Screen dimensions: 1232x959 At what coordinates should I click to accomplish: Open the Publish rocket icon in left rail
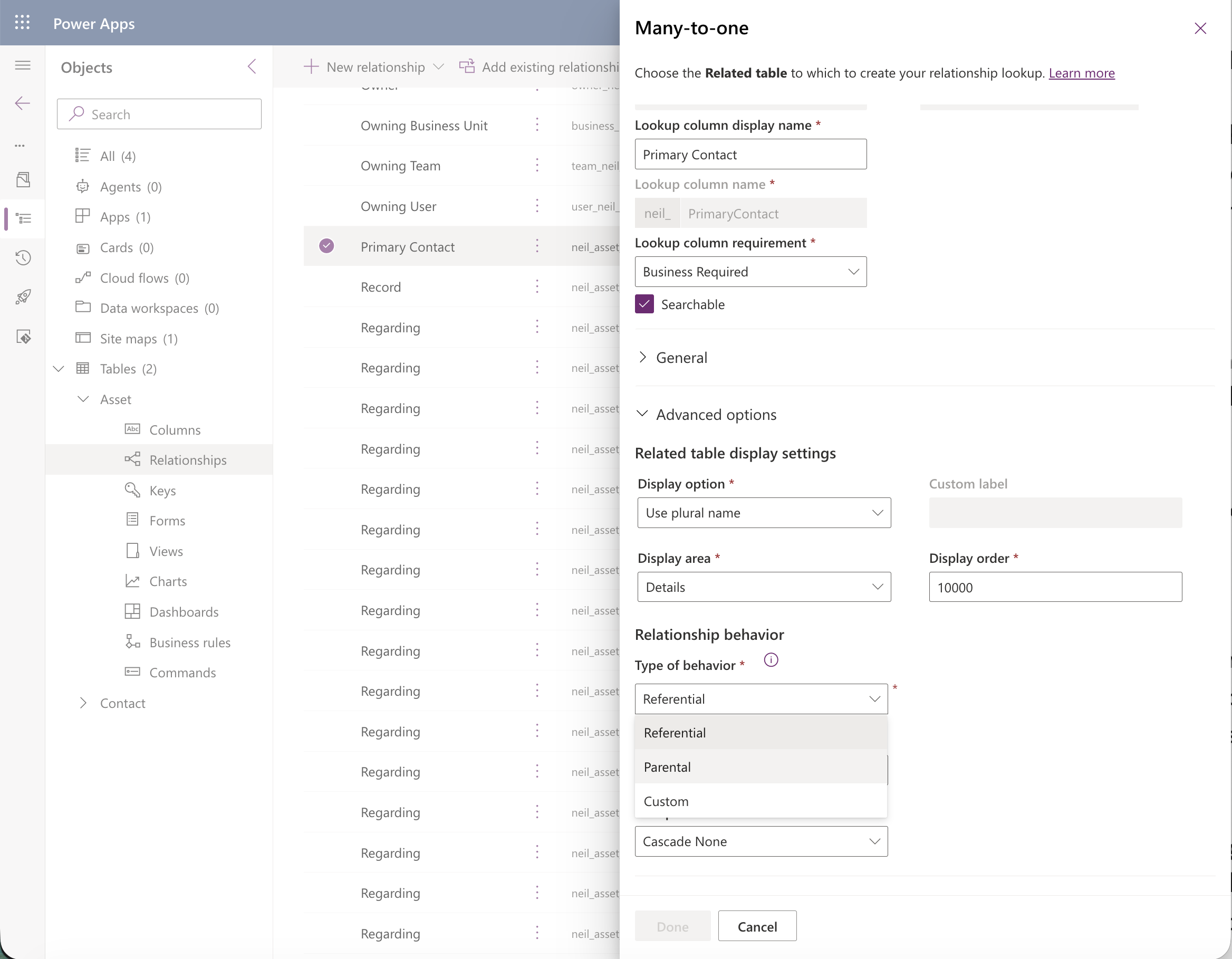(23, 297)
